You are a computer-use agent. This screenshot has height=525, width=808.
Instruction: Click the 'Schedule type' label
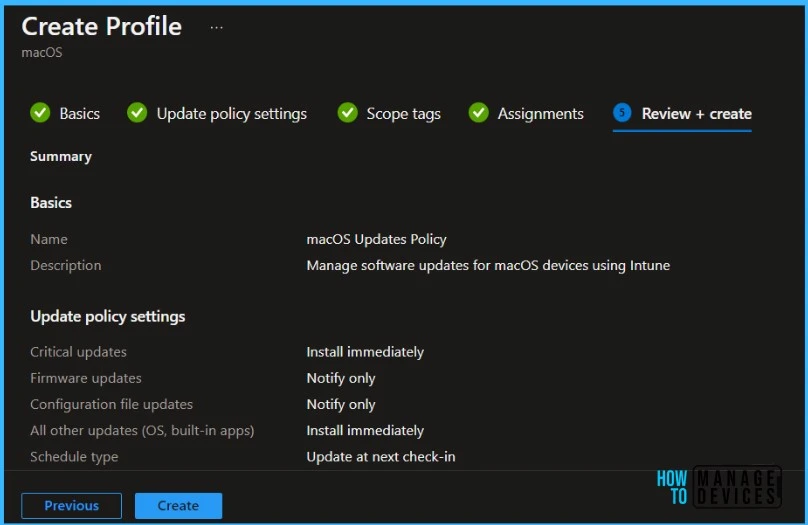(x=74, y=457)
